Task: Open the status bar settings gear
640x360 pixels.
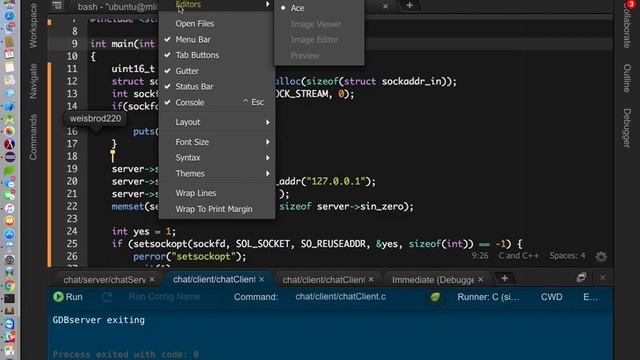Action: 601,256
